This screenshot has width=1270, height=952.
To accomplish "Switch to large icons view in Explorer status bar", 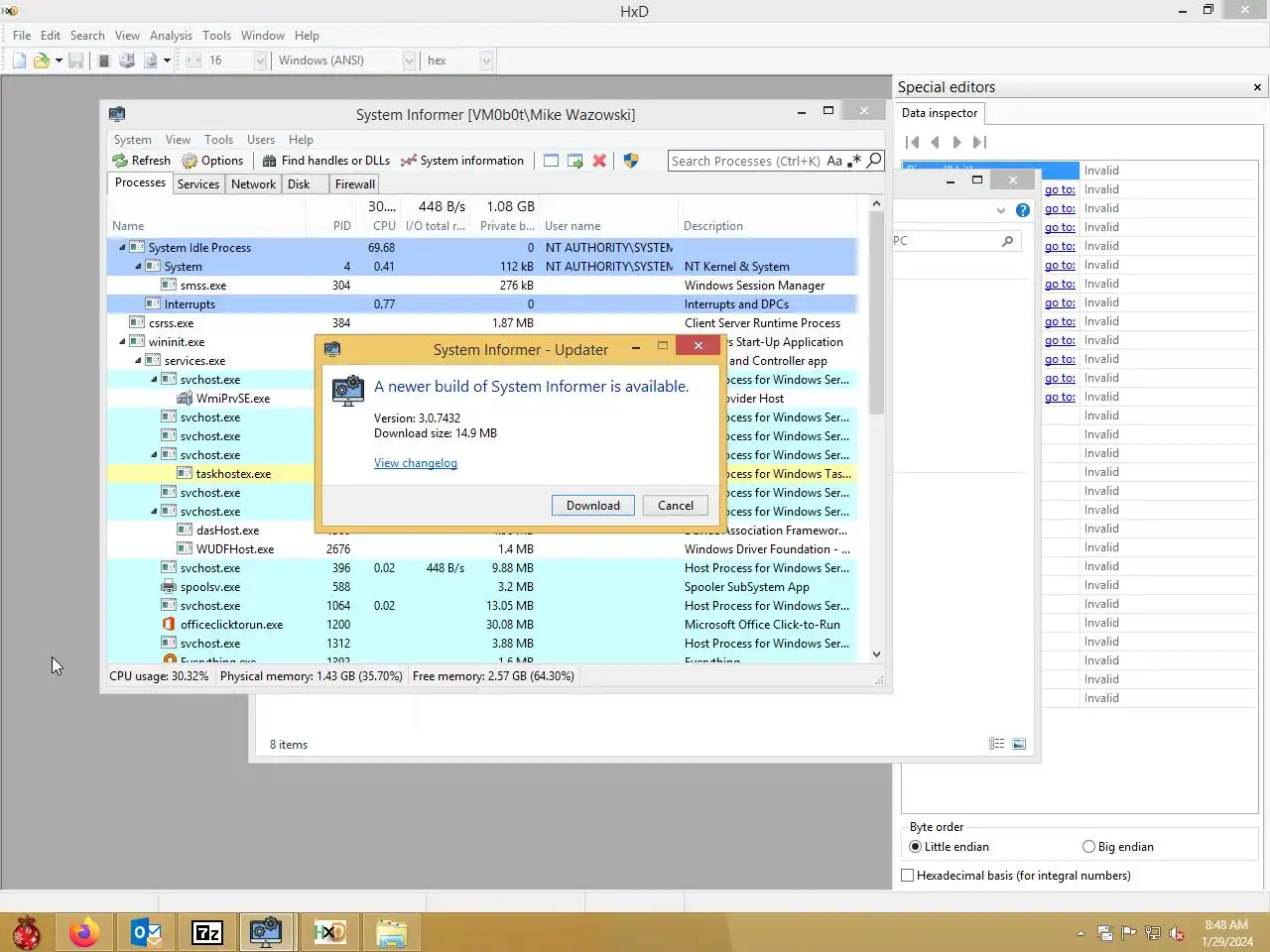I will [x=1019, y=744].
